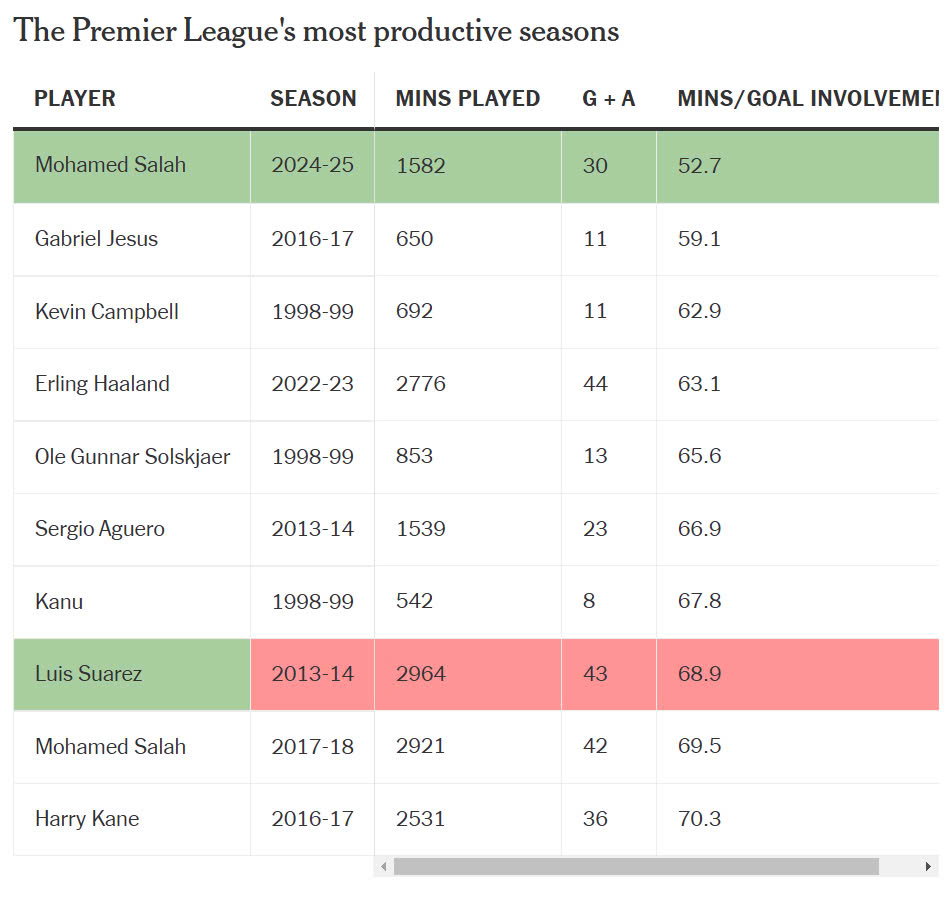
Task: Click the horizontal scrollbar thumb
Action: tap(635, 866)
